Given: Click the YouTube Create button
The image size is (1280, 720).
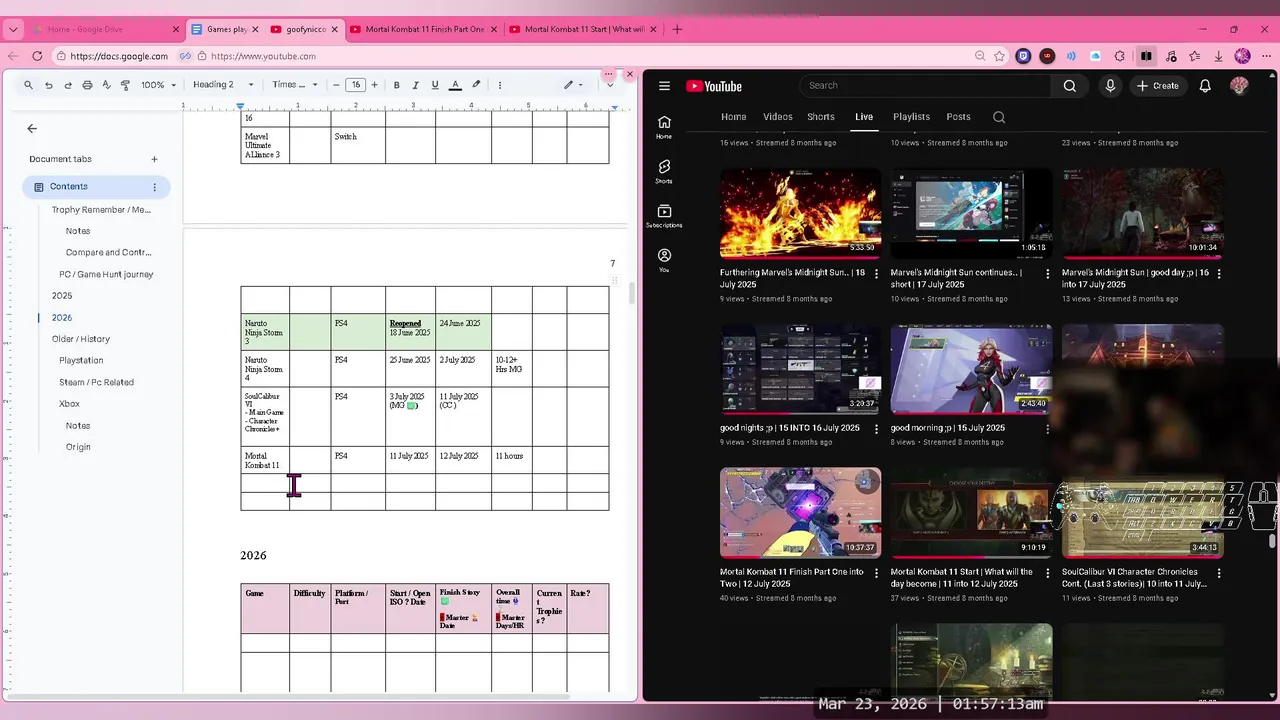Looking at the screenshot, I should pos(1158,86).
